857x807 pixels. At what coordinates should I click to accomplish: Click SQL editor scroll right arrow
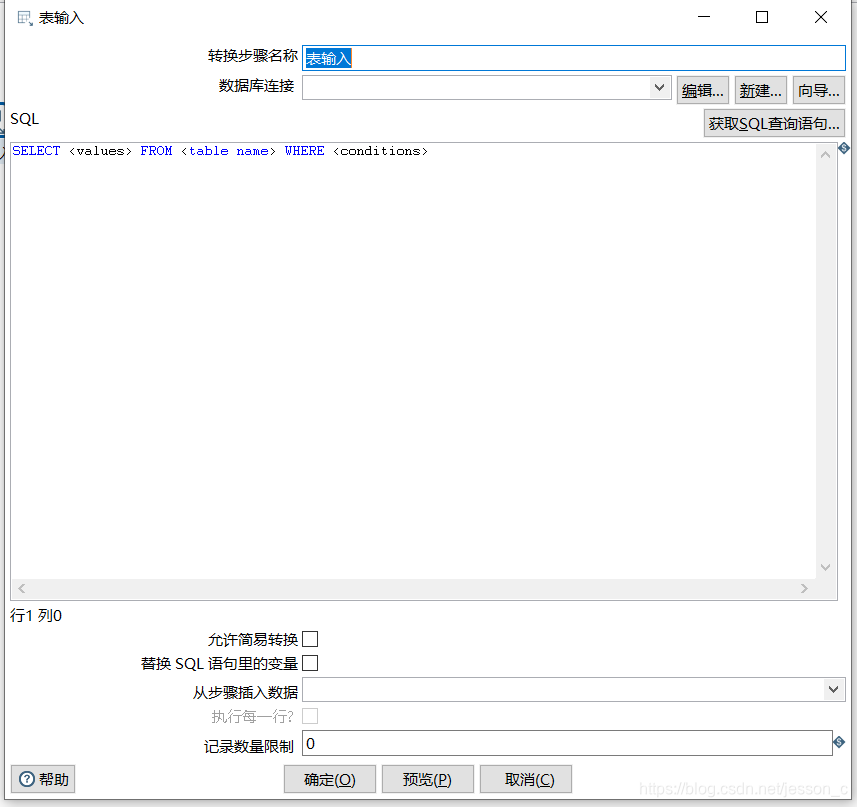pos(804,588)
